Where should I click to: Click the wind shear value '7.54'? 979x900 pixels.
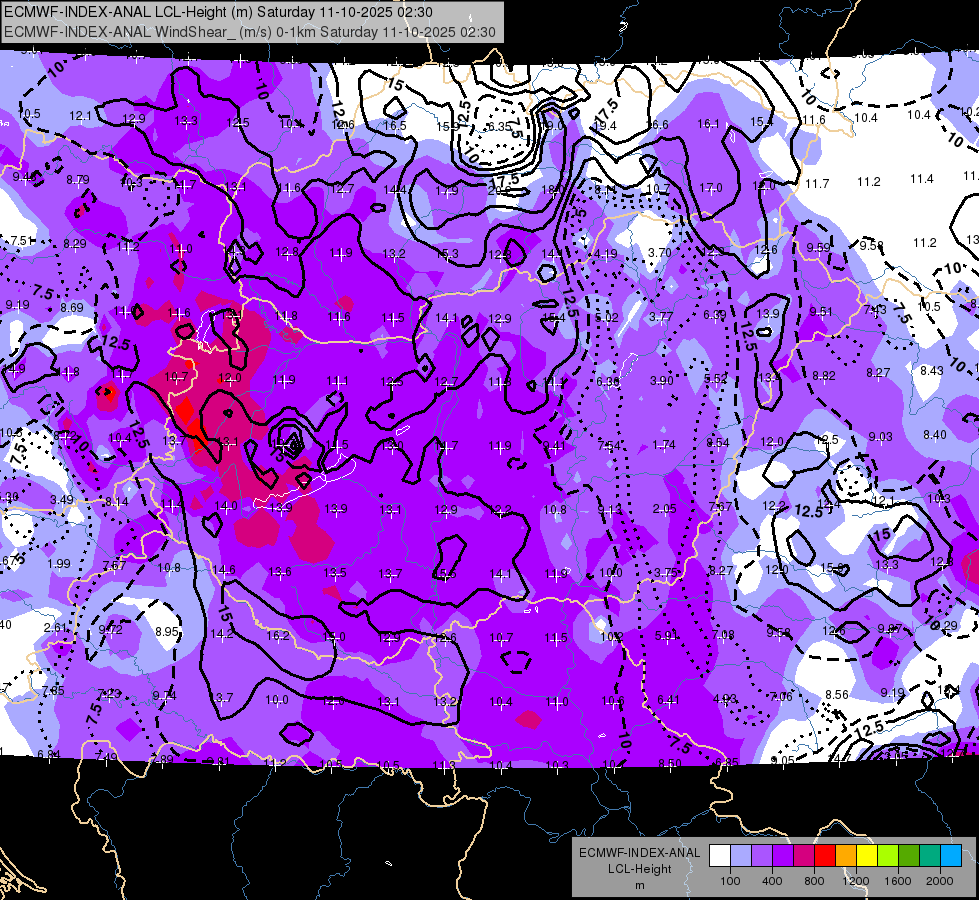point(609,445)
